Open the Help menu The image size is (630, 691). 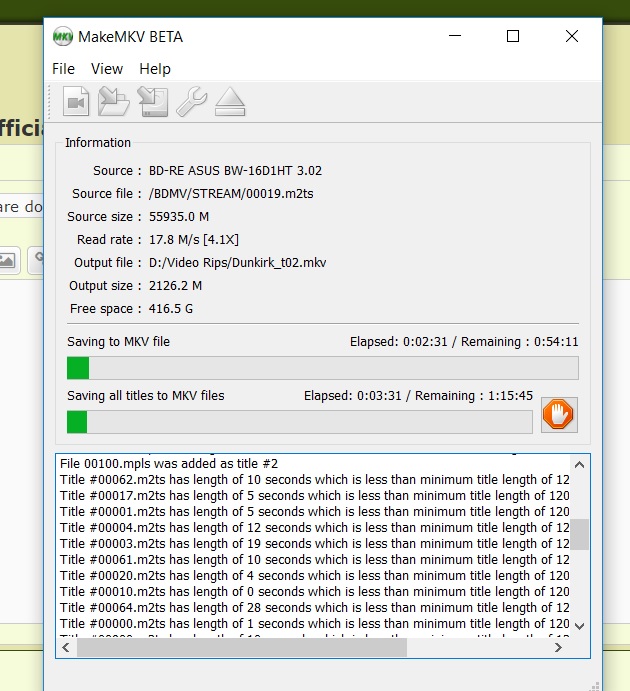pos(155,69)
